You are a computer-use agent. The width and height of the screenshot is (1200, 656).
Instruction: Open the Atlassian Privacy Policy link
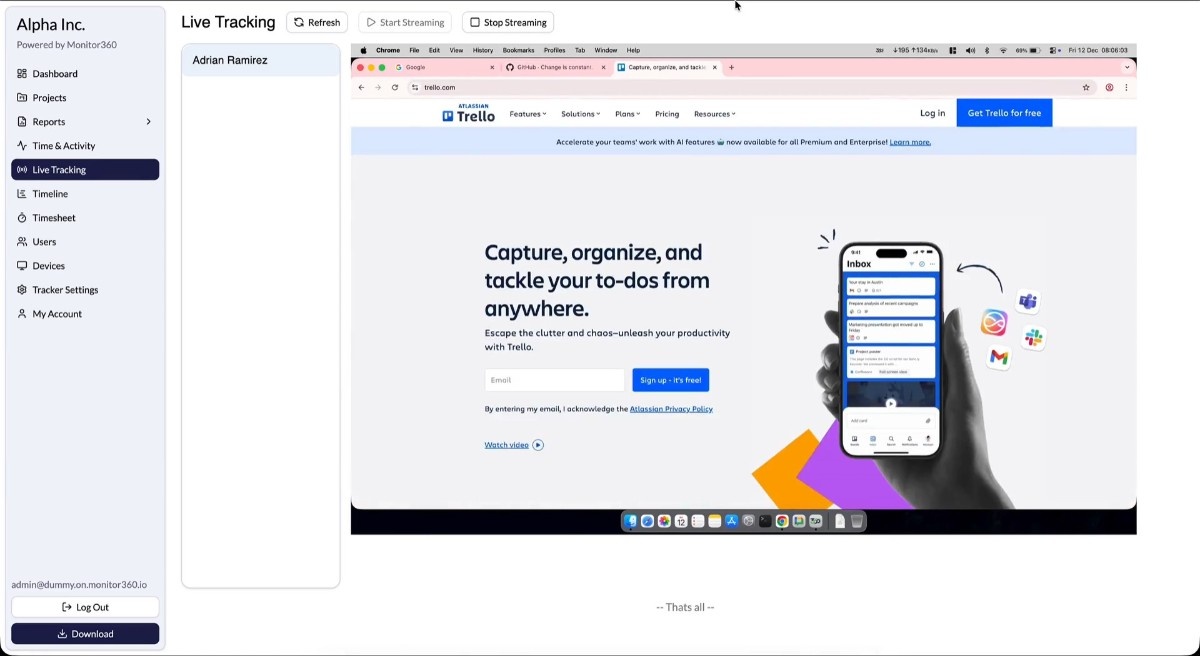pyautogui.click(x=671, y=408)
